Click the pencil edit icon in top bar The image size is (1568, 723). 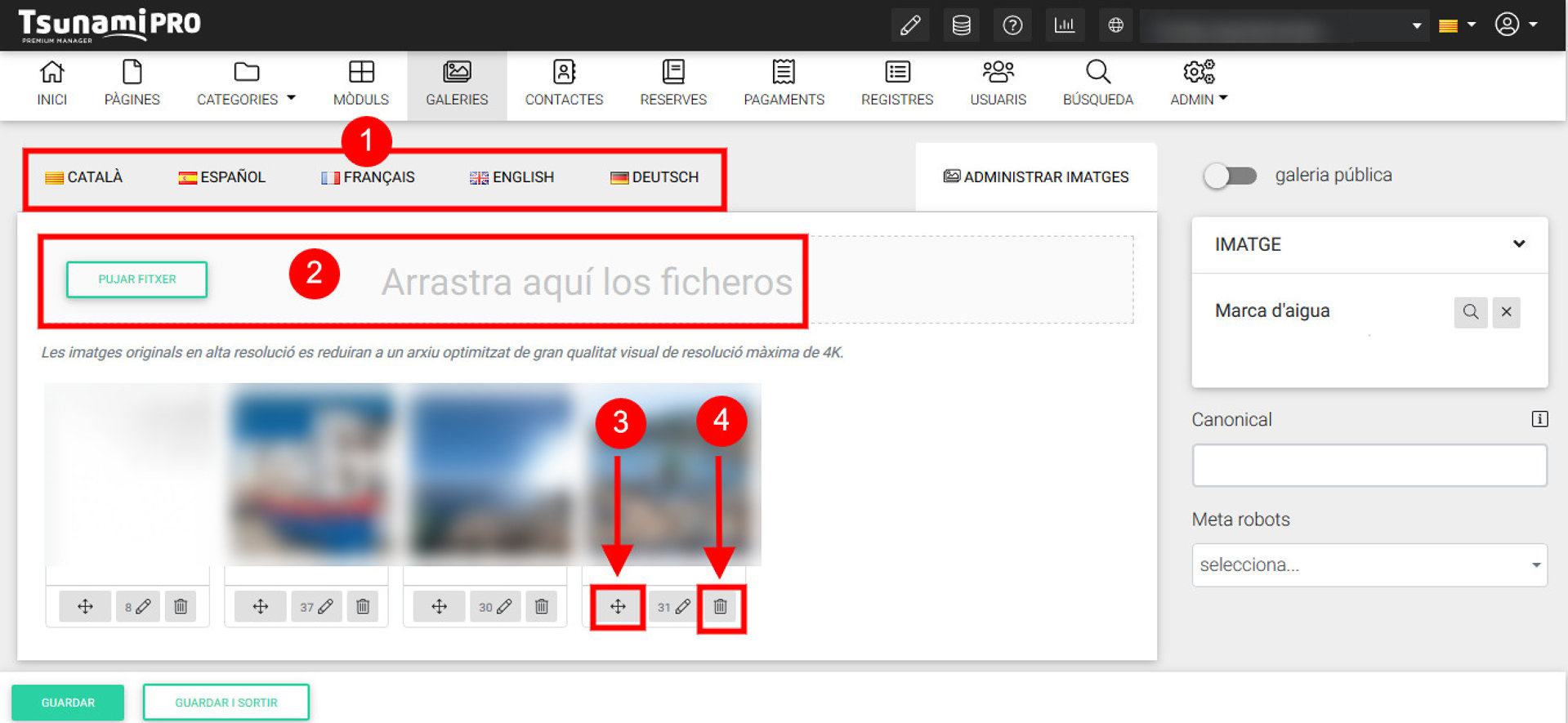point(910,25)
